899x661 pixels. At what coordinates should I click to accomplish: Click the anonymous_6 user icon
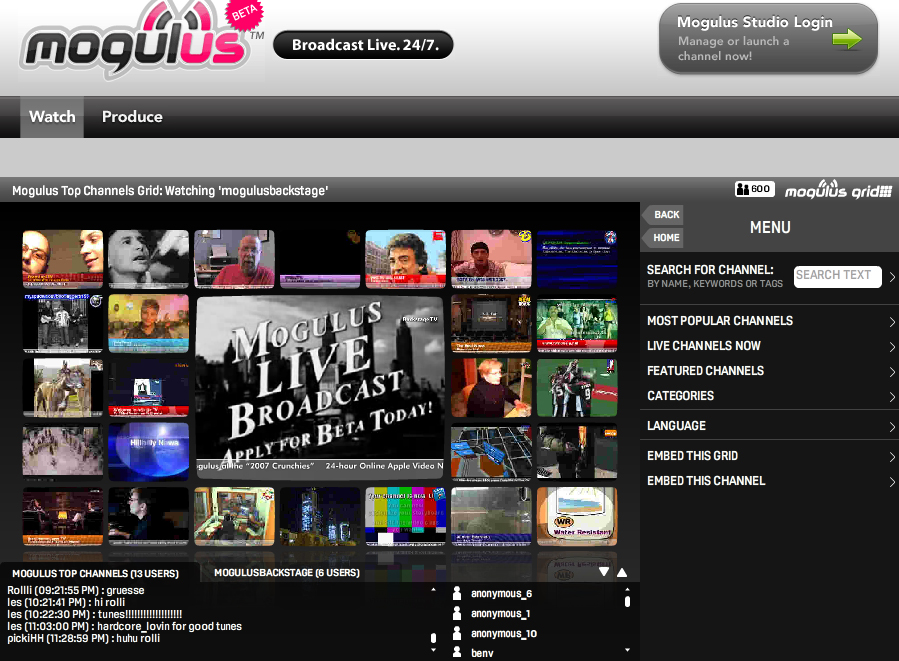click(457, 593)
